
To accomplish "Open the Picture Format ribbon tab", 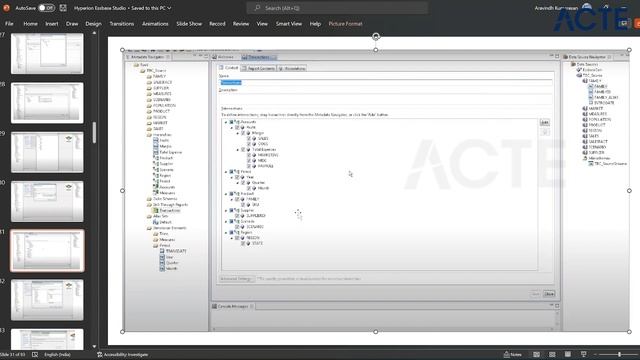I will [x=345, y=24].
